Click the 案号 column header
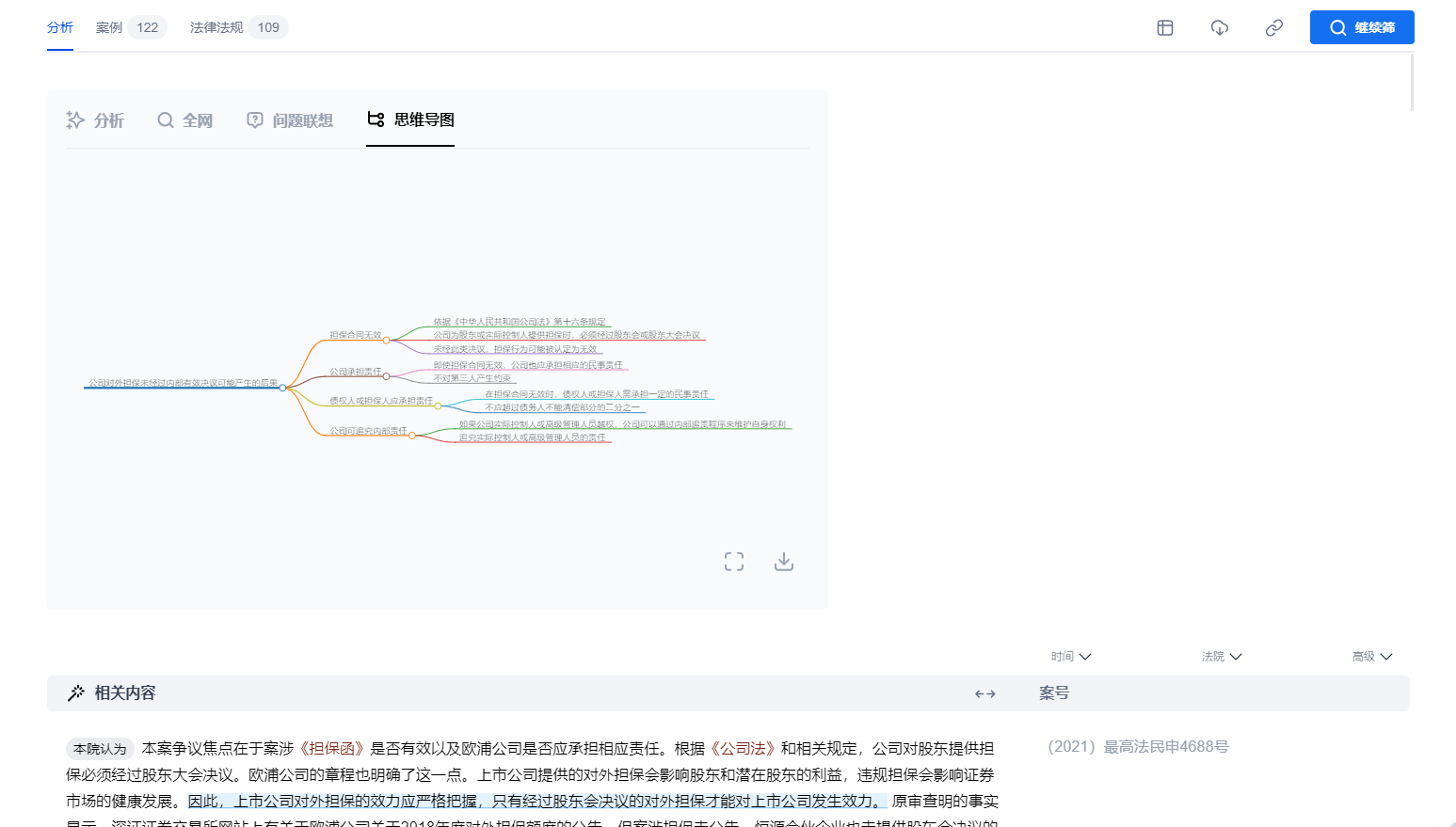Screen dimensions: 1456x827 click(1054, 693)
